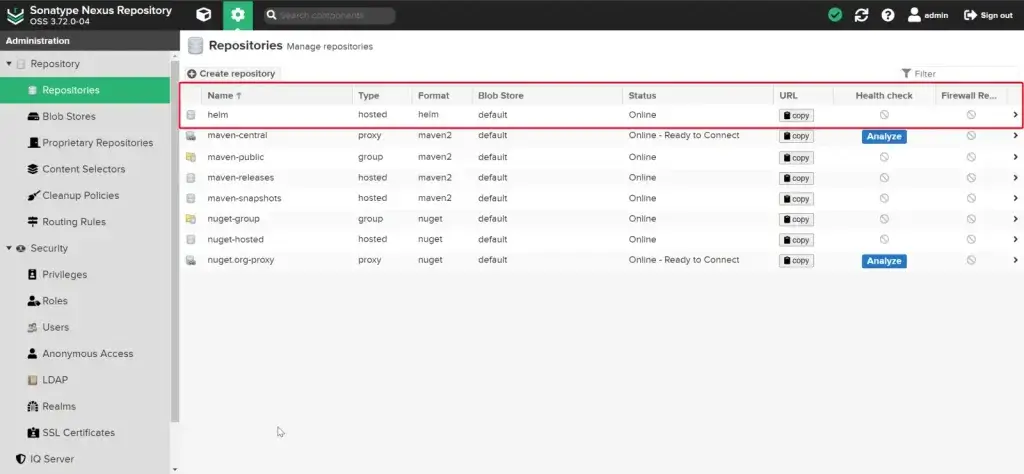Click the maven-public repository name
The width and height of the screenshot is (1024, 474).
[236, 157]
